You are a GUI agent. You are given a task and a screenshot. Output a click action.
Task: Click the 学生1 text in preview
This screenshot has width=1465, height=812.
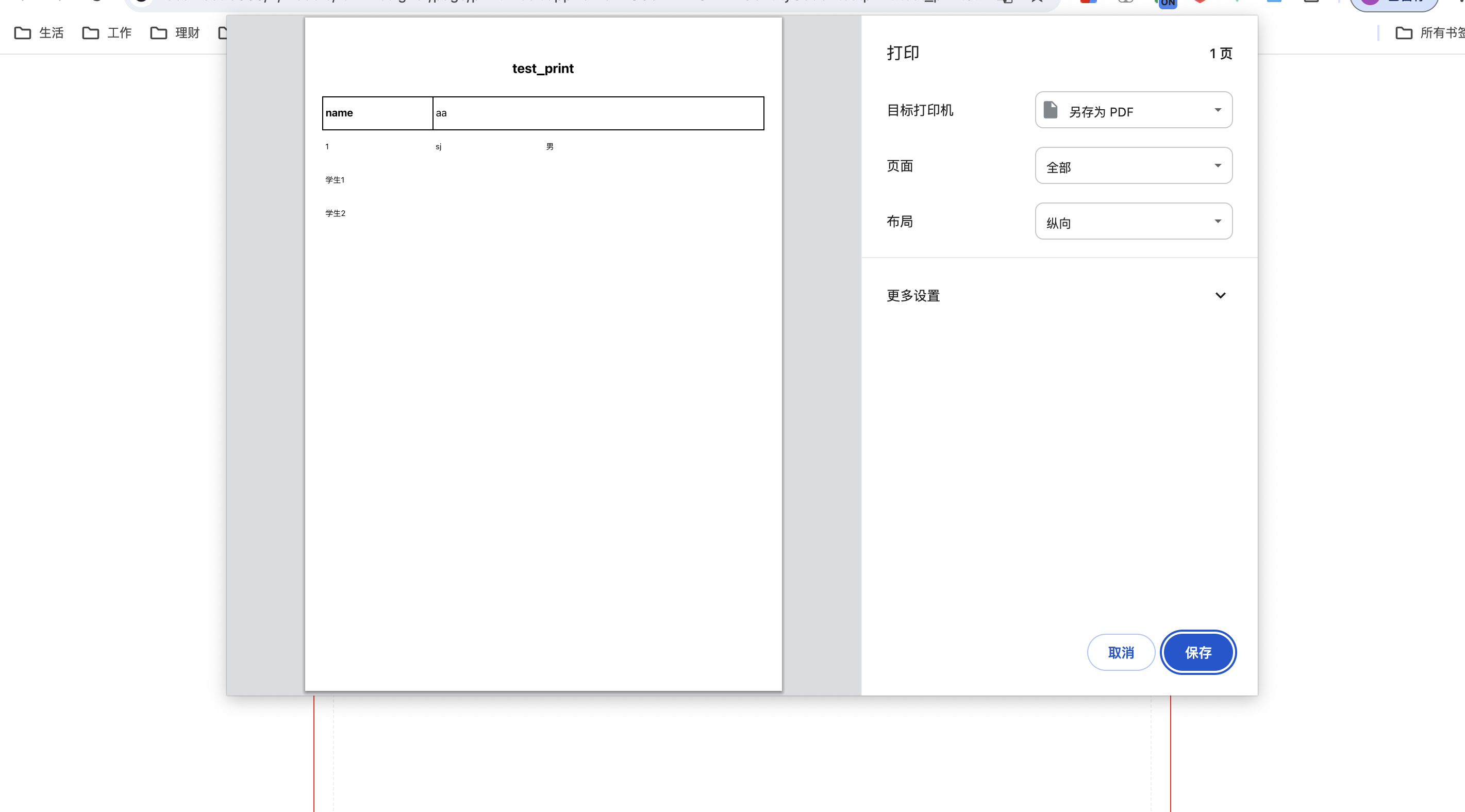(x=335, y=180)
